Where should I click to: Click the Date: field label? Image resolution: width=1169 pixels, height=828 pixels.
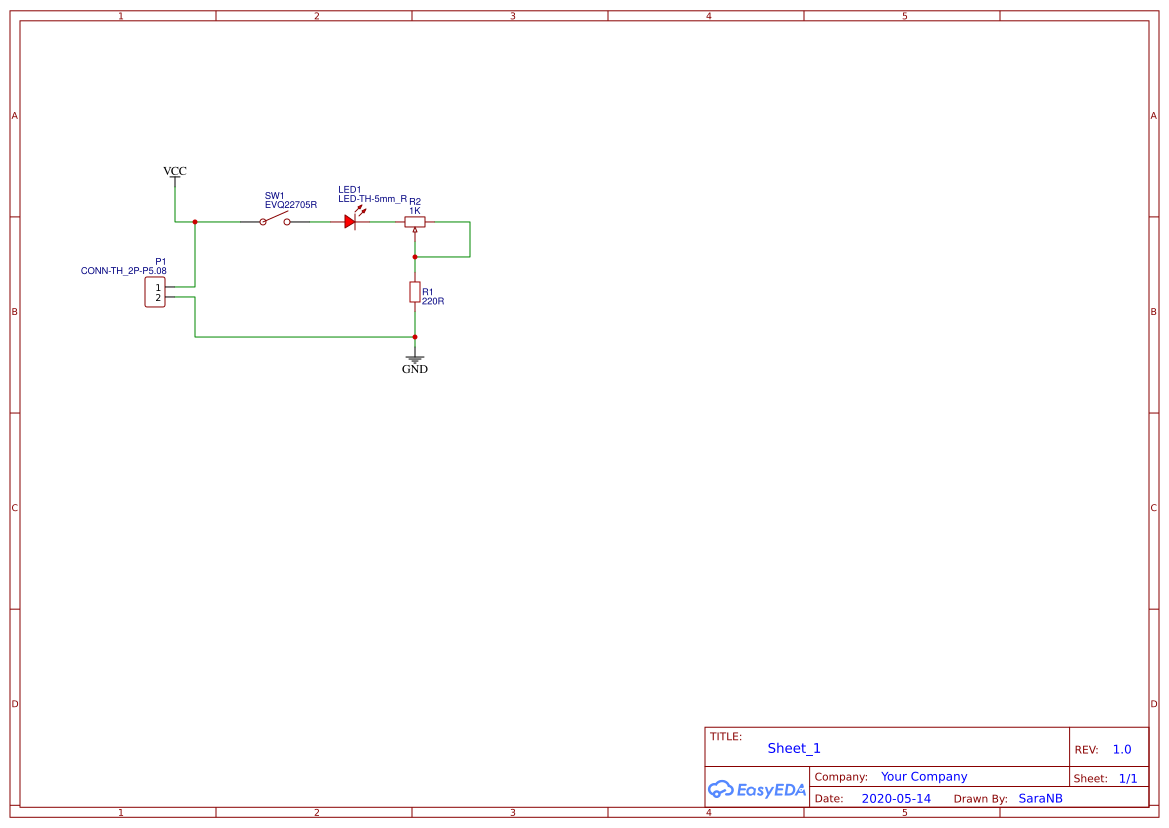click(829, 799)
